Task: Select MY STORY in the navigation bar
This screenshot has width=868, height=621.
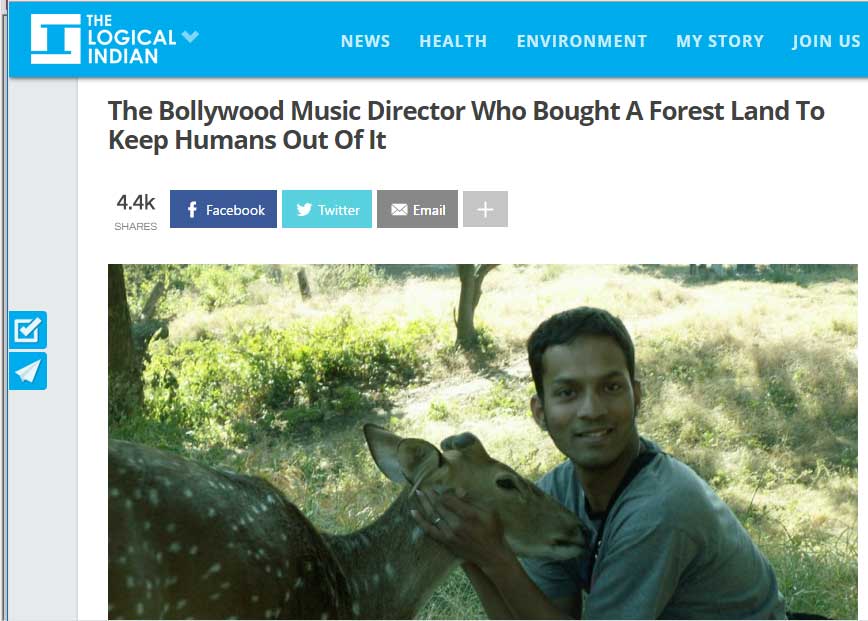Action: click(720, 41)
